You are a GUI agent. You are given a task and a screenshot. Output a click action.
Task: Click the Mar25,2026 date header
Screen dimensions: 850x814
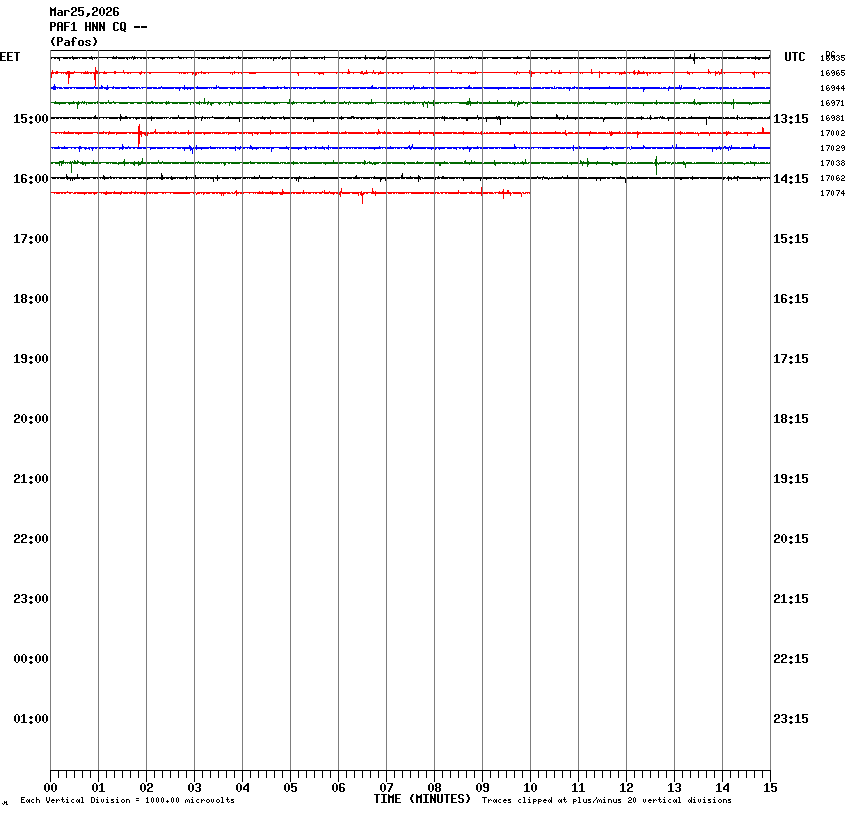(84, 12)
